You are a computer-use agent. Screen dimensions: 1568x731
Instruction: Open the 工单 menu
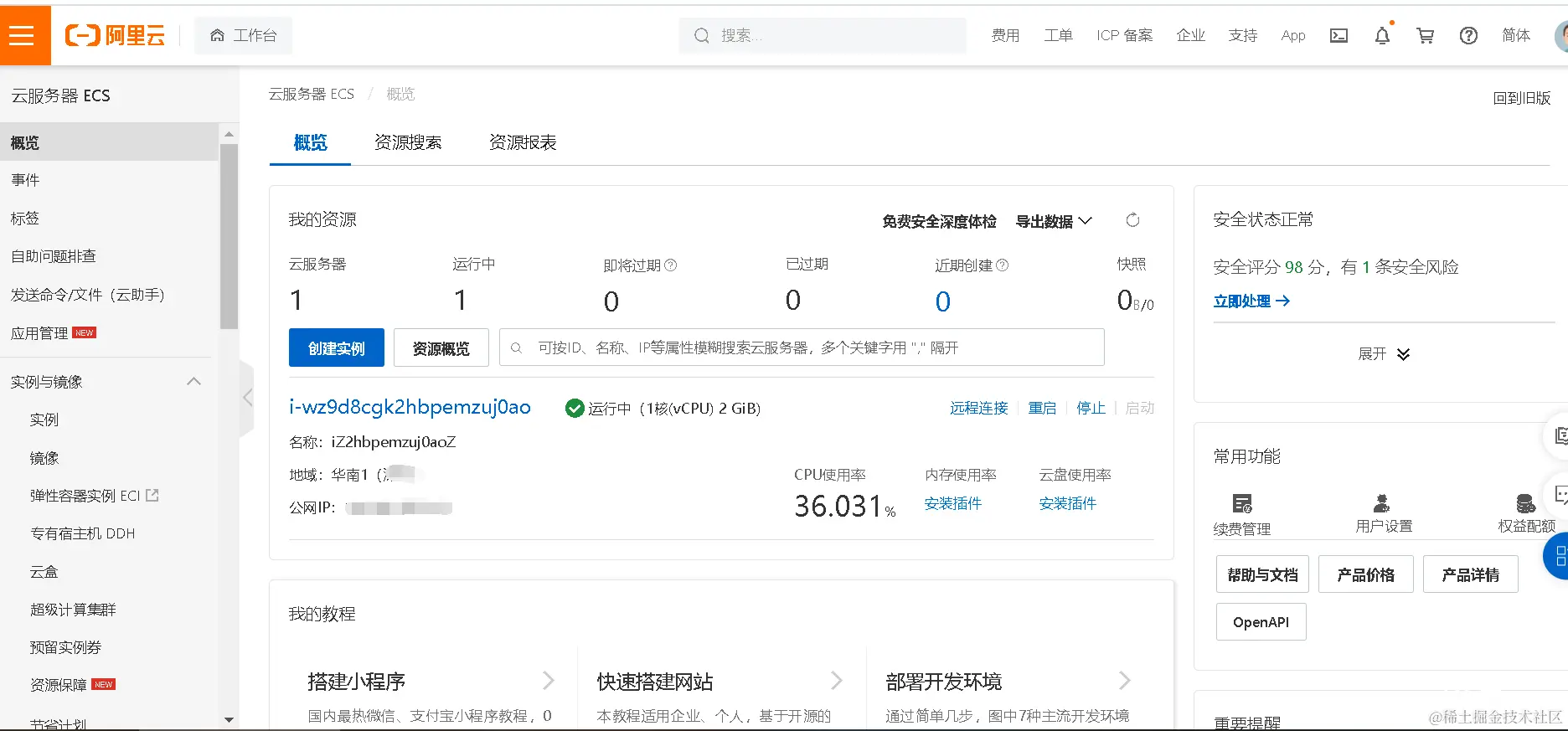coord(1058,35)
